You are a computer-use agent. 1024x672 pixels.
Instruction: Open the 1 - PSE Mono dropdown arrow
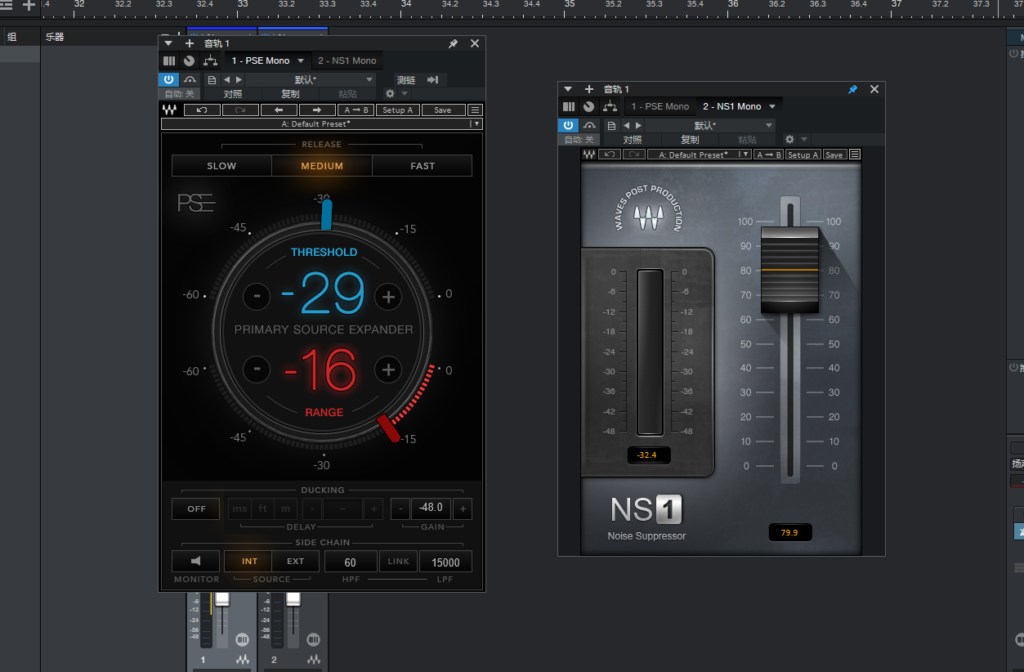[300, 60]
